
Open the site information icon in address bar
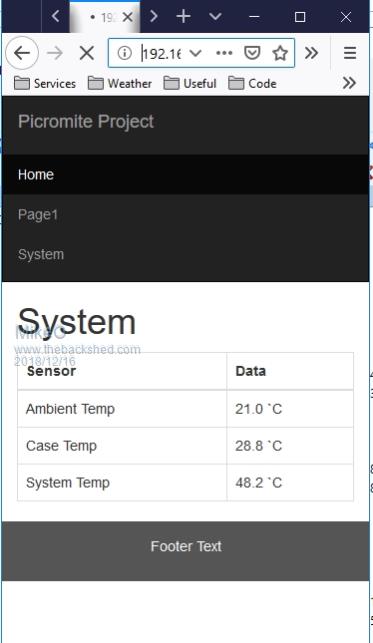coord(125,53)
